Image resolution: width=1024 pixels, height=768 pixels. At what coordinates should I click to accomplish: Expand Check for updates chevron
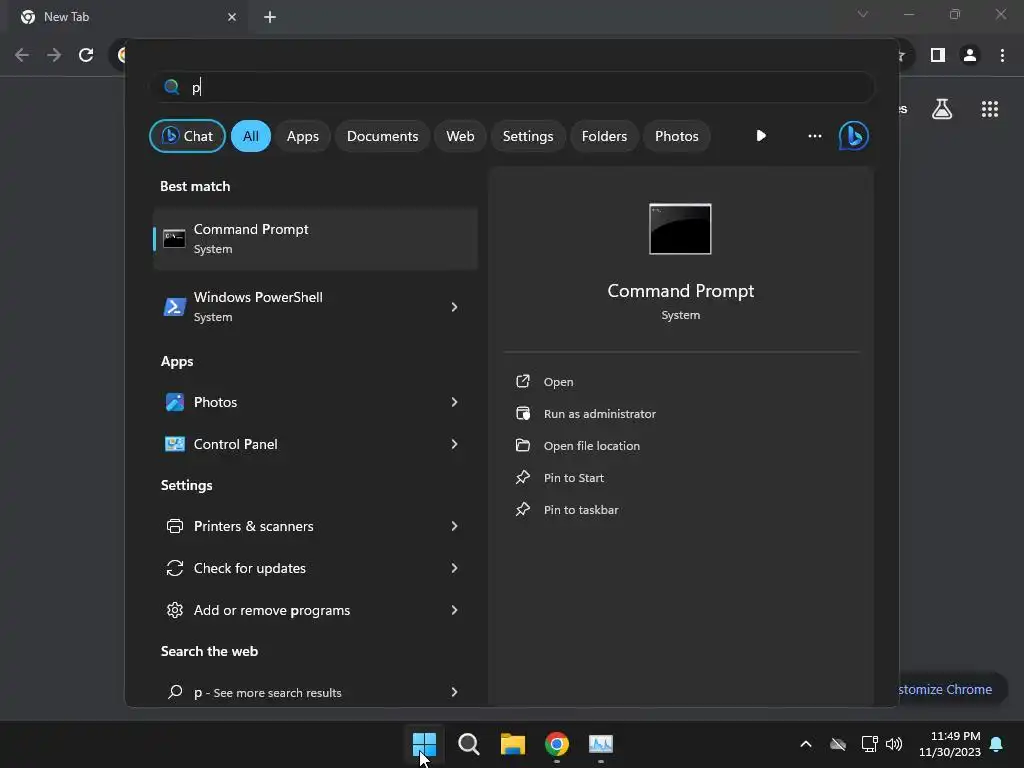point(454,568)
